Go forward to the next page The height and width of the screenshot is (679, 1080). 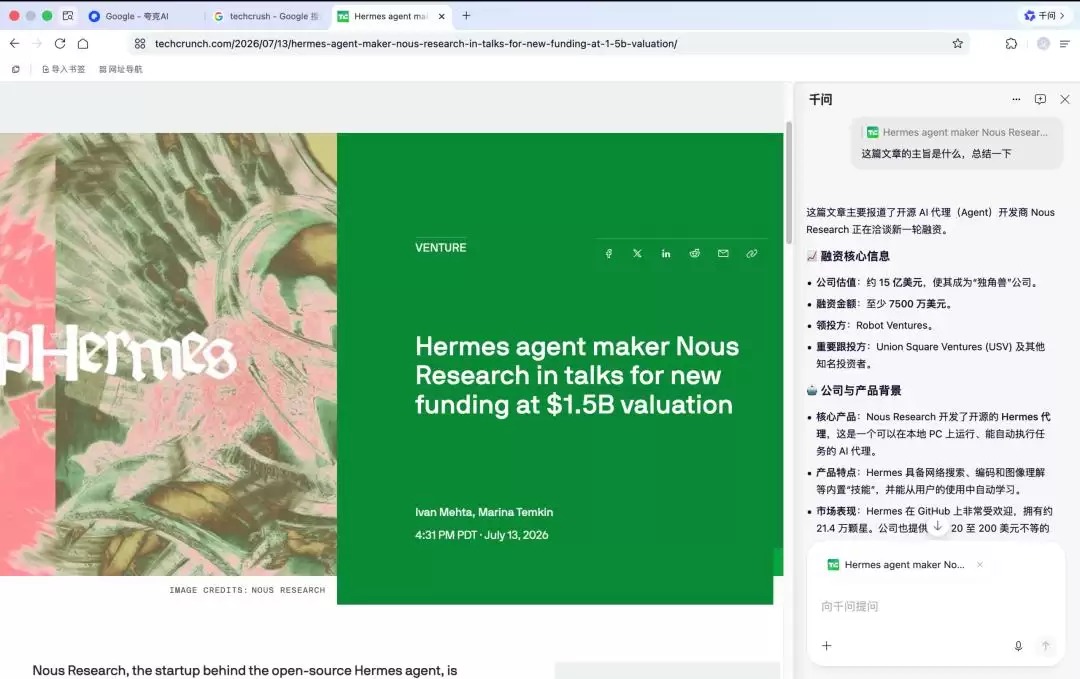coord(37,43)
